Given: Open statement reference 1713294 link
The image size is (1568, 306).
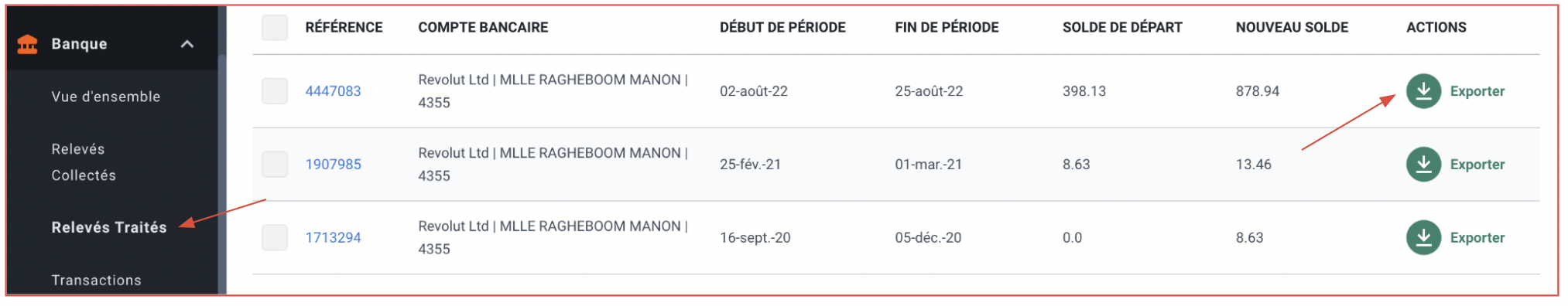Looking at the screenshot, I should tap(333, 238).
